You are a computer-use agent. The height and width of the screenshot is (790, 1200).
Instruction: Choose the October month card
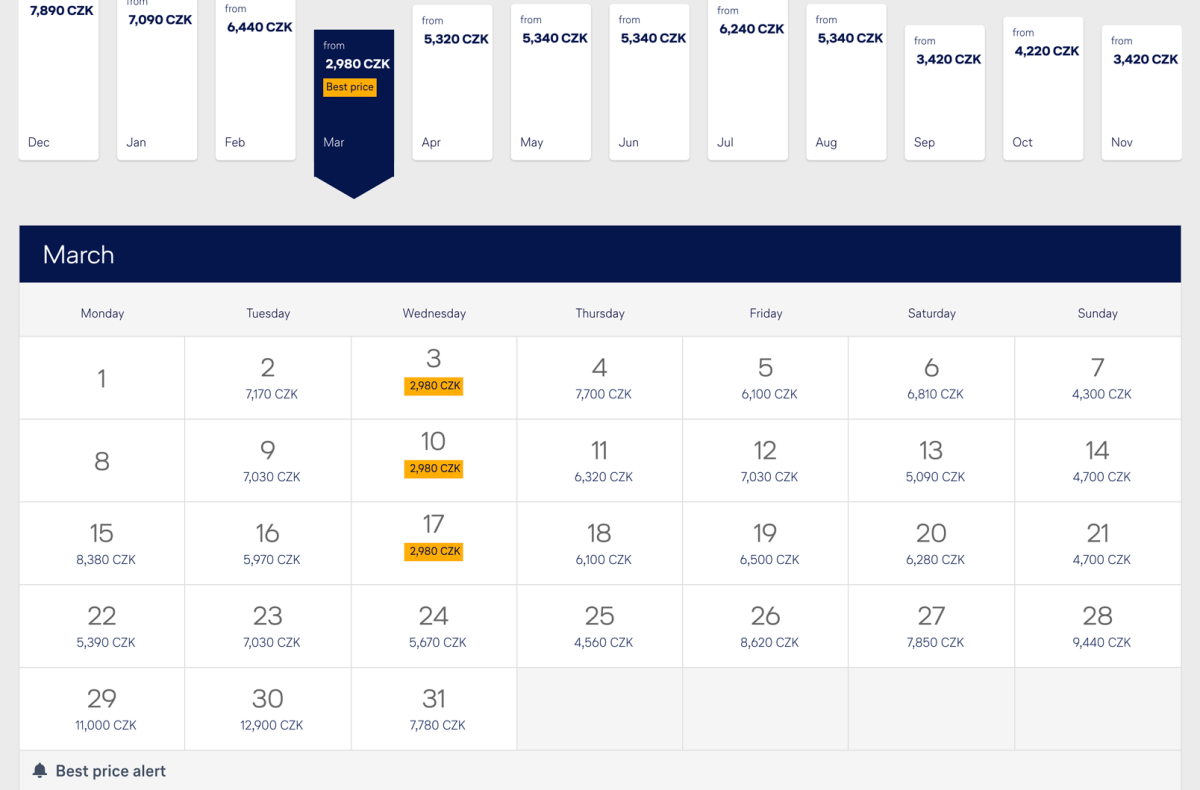tap(1043, 92)
